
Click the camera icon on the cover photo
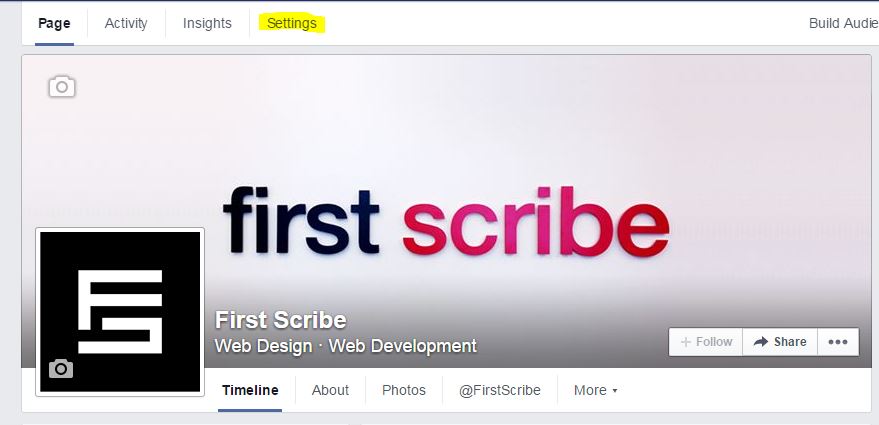pos(62,87)
